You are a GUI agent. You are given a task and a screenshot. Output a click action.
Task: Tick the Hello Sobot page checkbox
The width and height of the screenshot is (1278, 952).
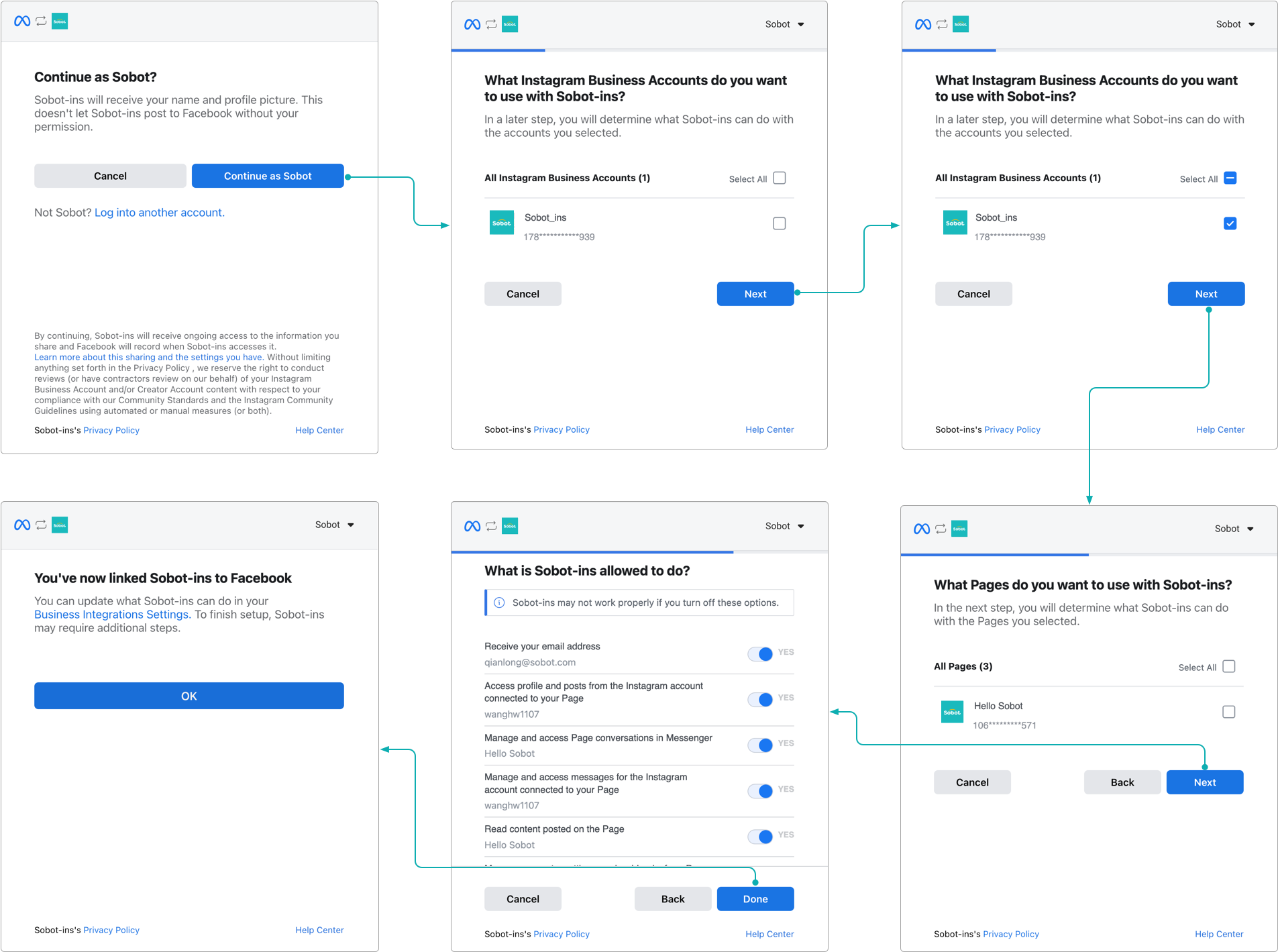click(1229, 712)
